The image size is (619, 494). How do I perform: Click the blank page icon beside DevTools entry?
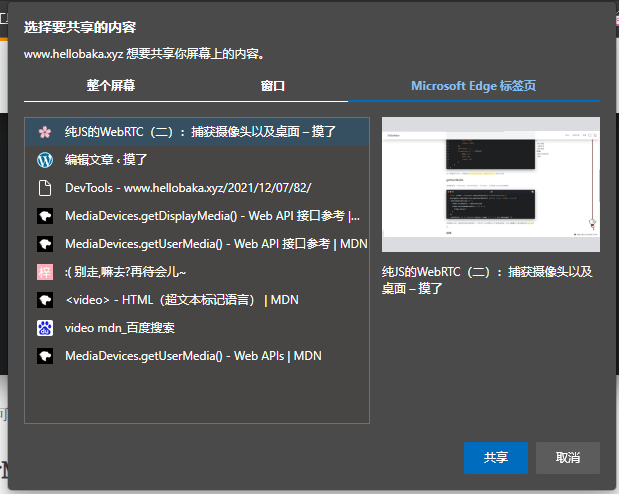click(x=45, y=188)
